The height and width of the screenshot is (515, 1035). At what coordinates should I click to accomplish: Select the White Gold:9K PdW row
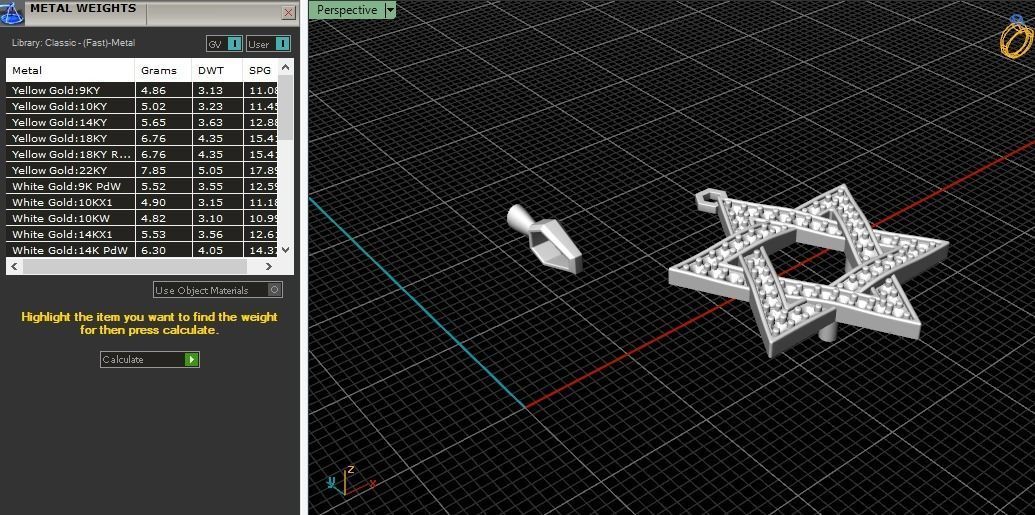pyautogui.click(x=143, y=186)
